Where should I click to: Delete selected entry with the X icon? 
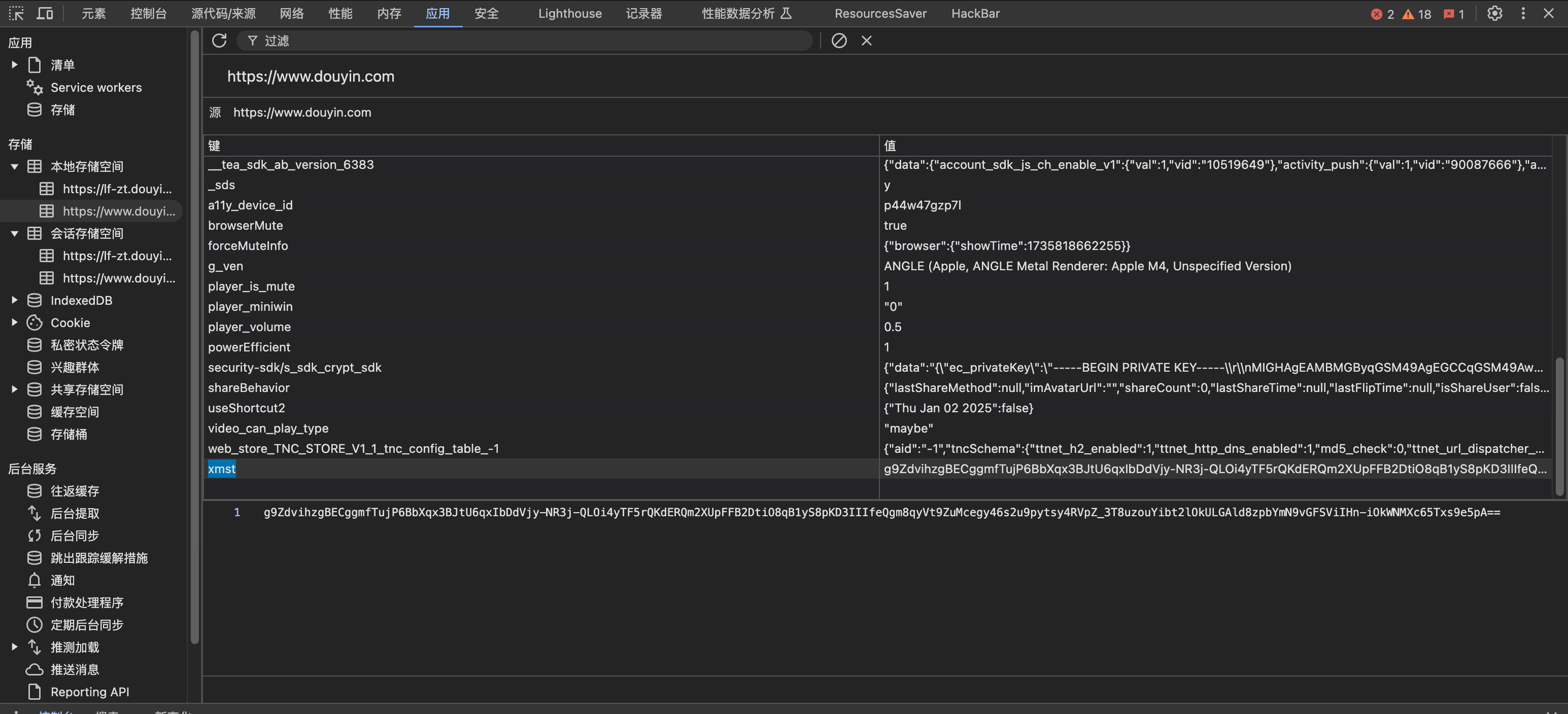point(866,41)
